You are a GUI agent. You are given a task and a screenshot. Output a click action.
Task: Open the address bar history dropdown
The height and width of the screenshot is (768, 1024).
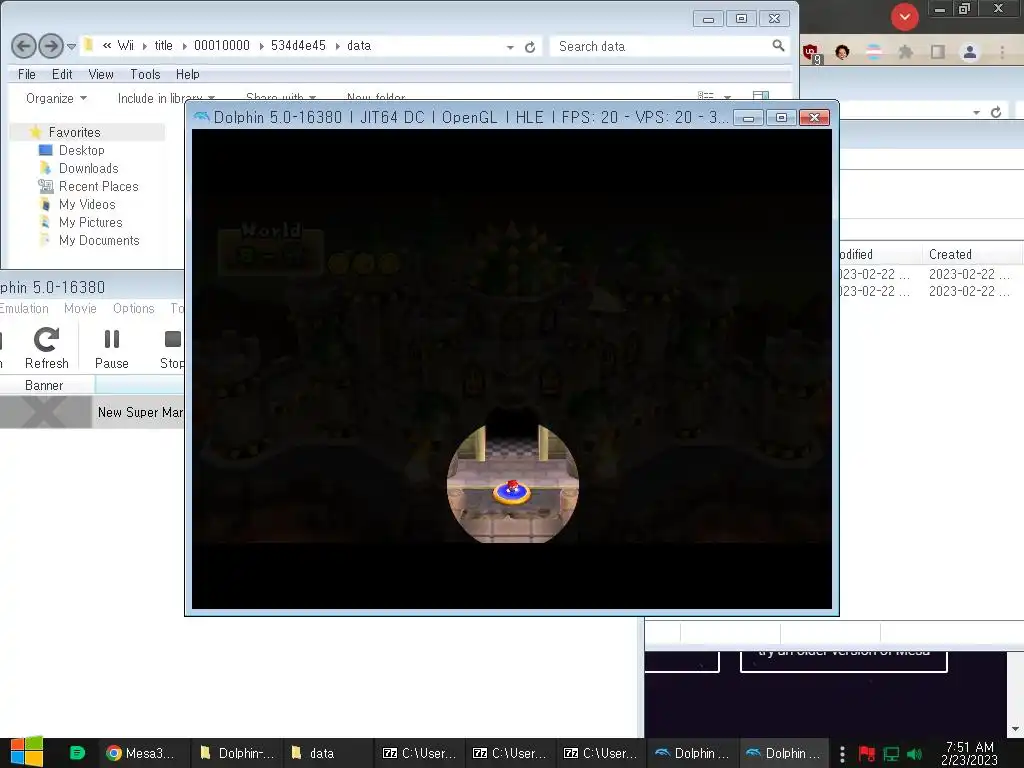click(x=509, y=47)
